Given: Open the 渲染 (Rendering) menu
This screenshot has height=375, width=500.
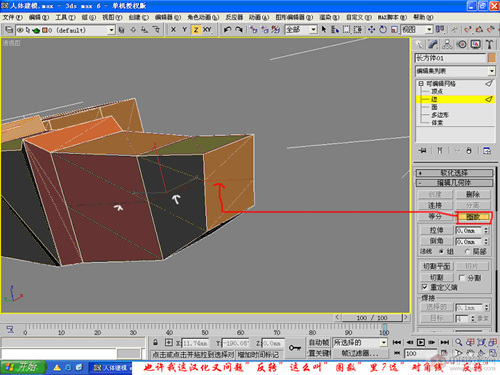Looking at the screenshot, I should [329, 17].
